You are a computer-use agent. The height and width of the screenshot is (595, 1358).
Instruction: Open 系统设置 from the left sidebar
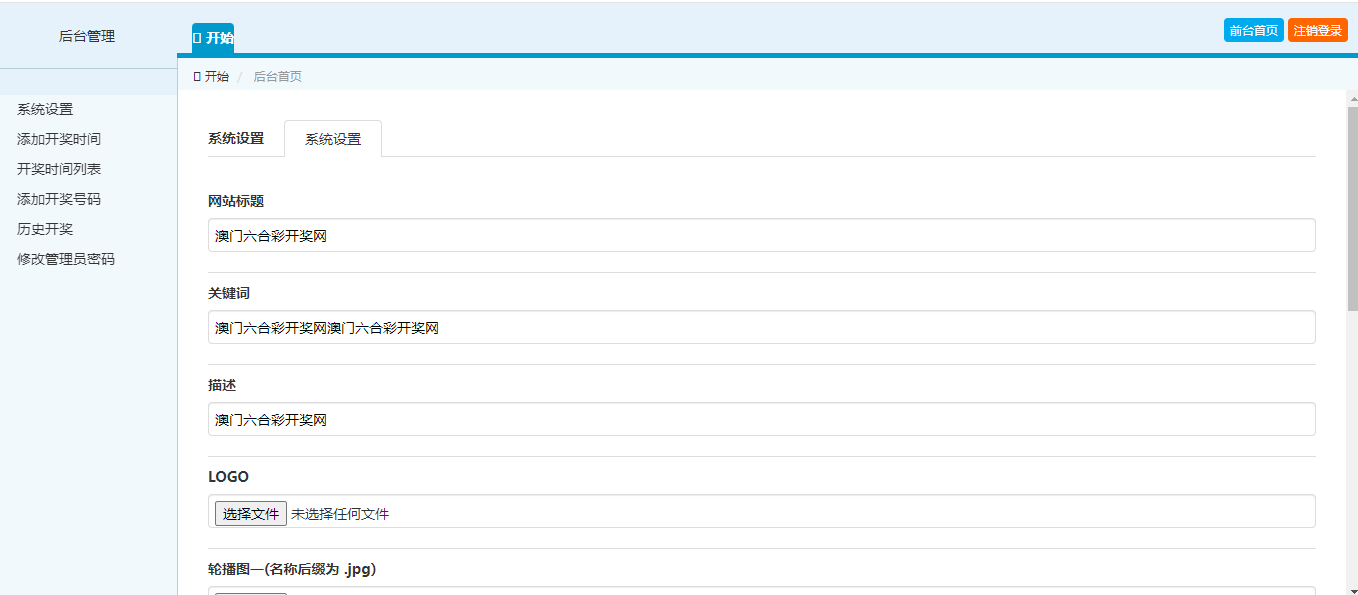point(45,109)
